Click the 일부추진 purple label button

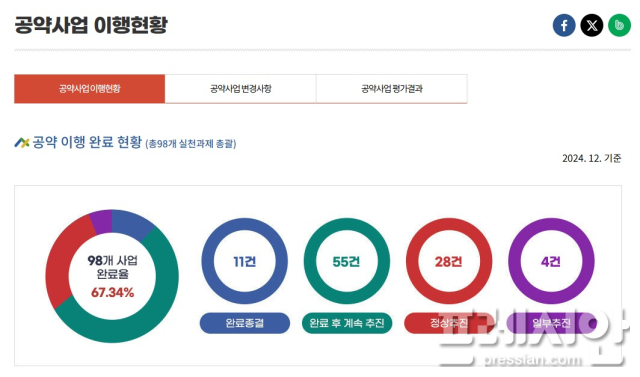(551, 323)
